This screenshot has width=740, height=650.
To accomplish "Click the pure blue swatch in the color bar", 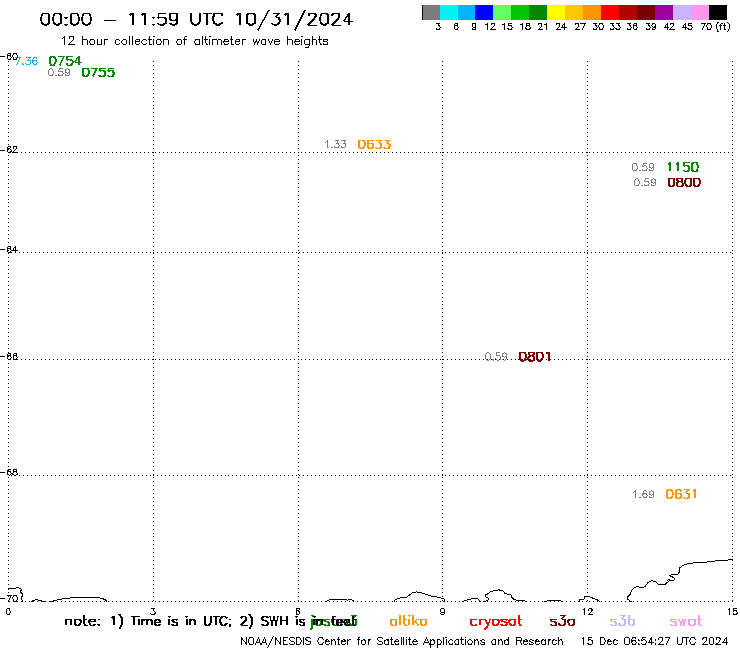I will point(484,12).
